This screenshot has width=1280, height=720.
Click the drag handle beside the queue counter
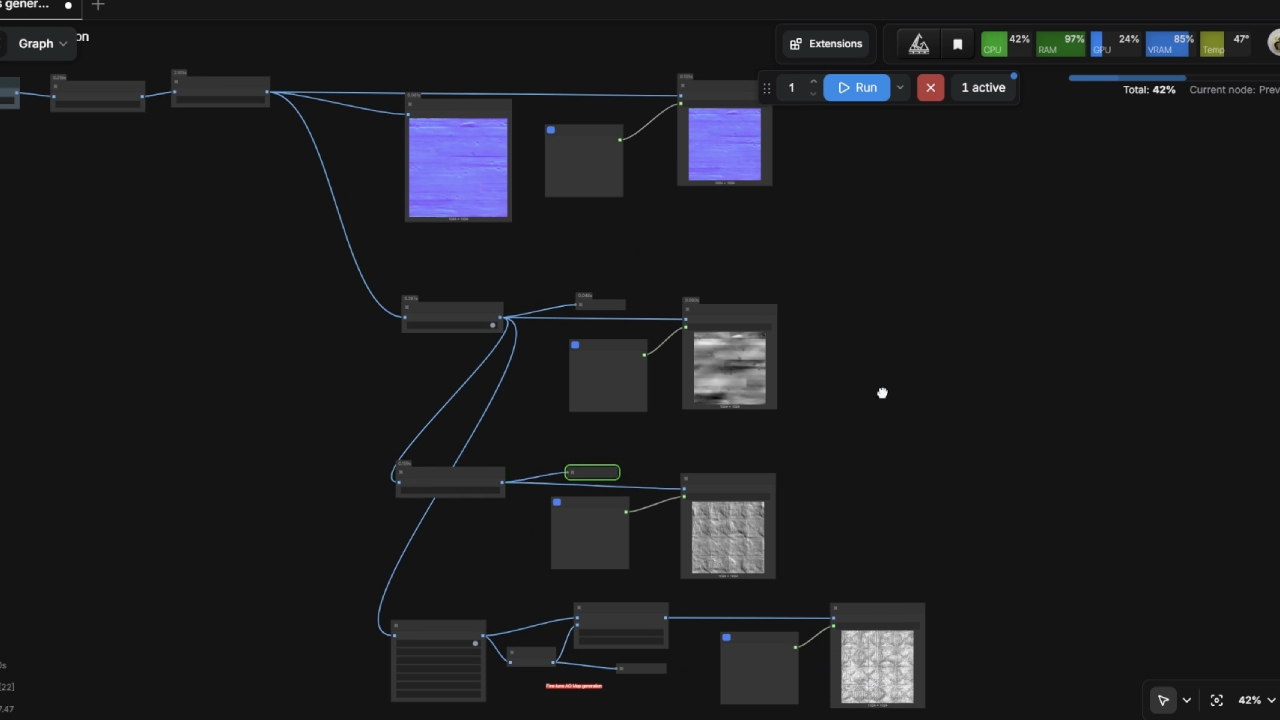point(766,87)
